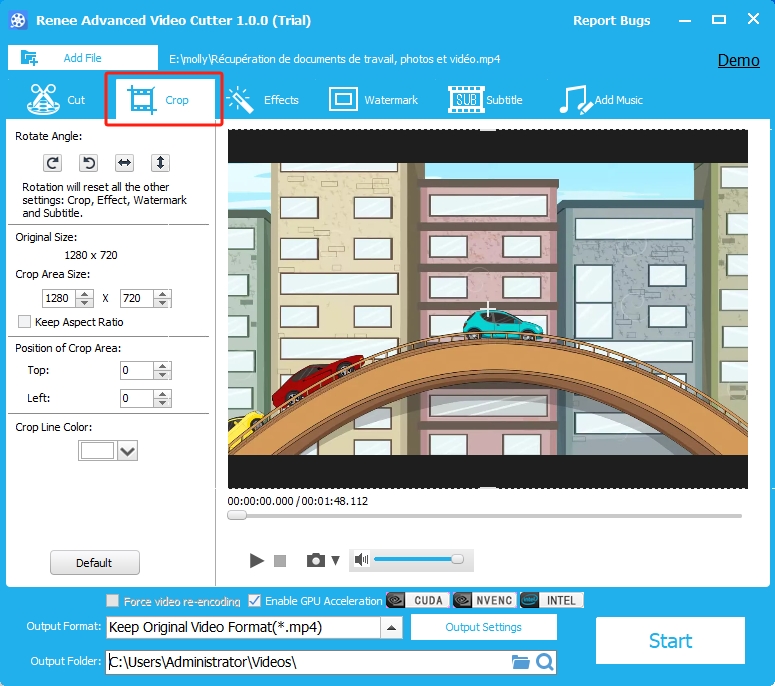Stop the video playback

pos(280,561)
